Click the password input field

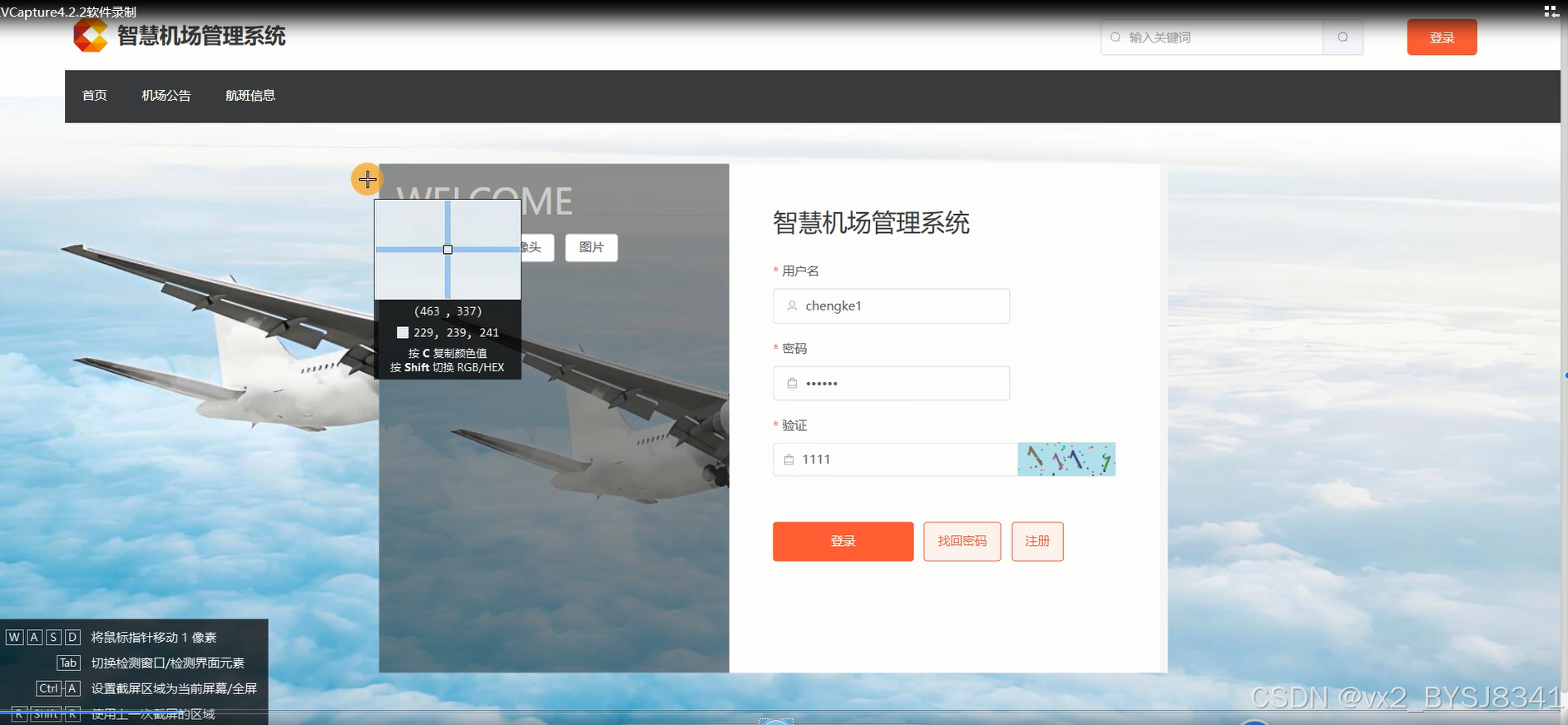click(891, 384)
